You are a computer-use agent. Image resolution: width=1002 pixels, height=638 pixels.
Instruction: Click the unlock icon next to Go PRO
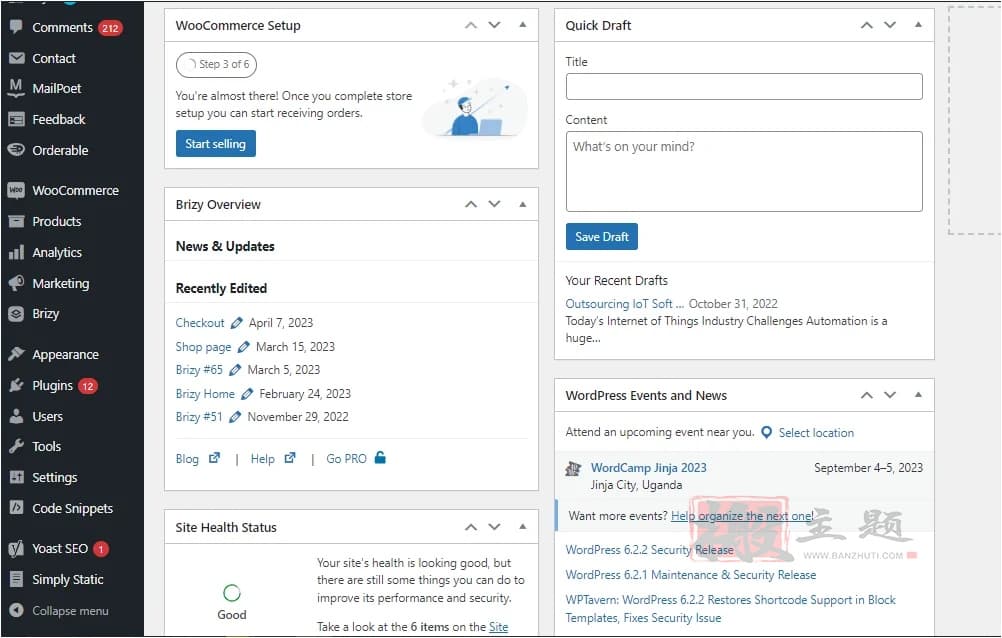click(380, 457)
